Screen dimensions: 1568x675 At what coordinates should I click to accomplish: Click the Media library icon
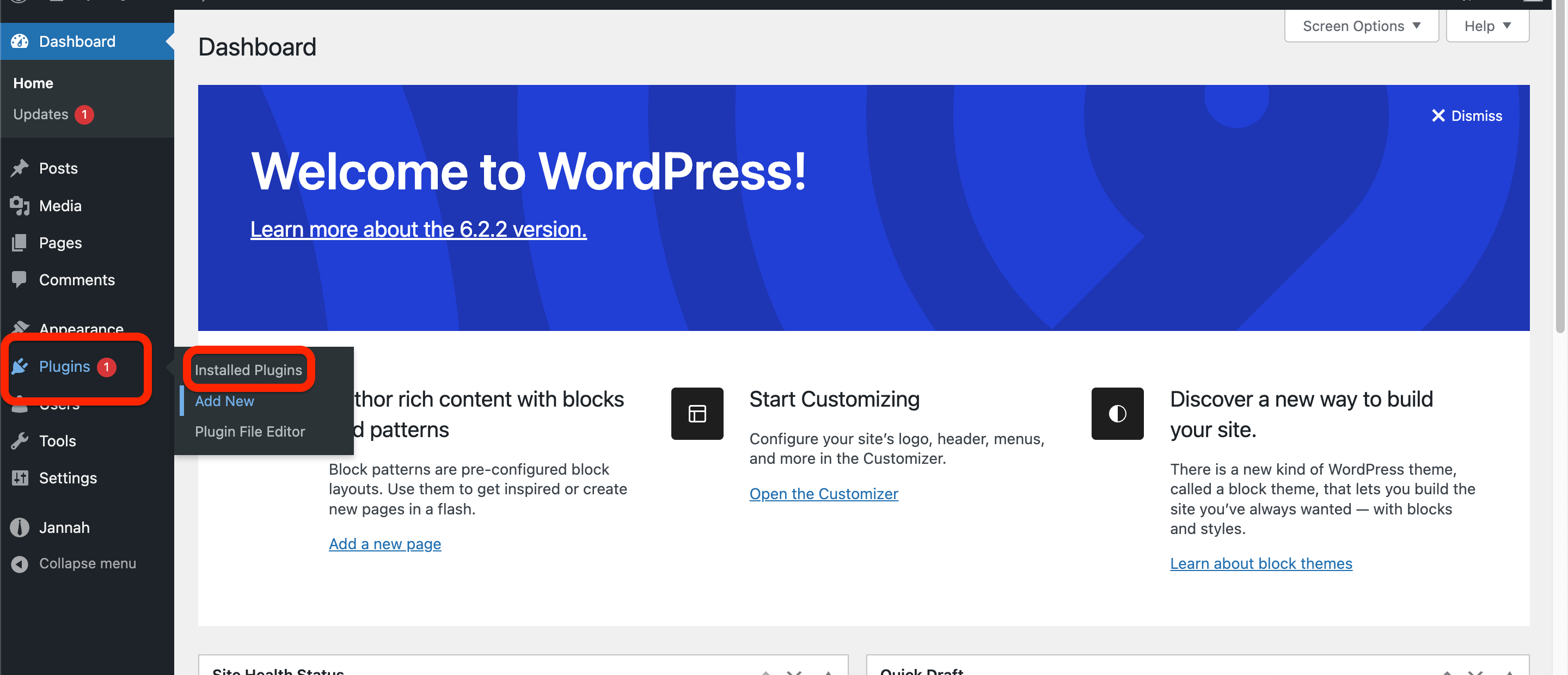pos(20,206)
